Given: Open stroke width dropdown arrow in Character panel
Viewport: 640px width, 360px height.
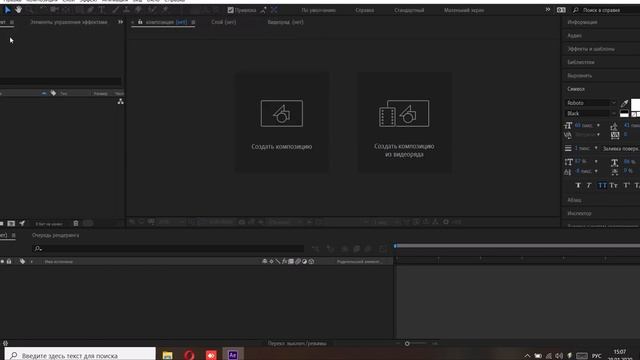Looking at the screenshot, I should [x=596, y=148].
